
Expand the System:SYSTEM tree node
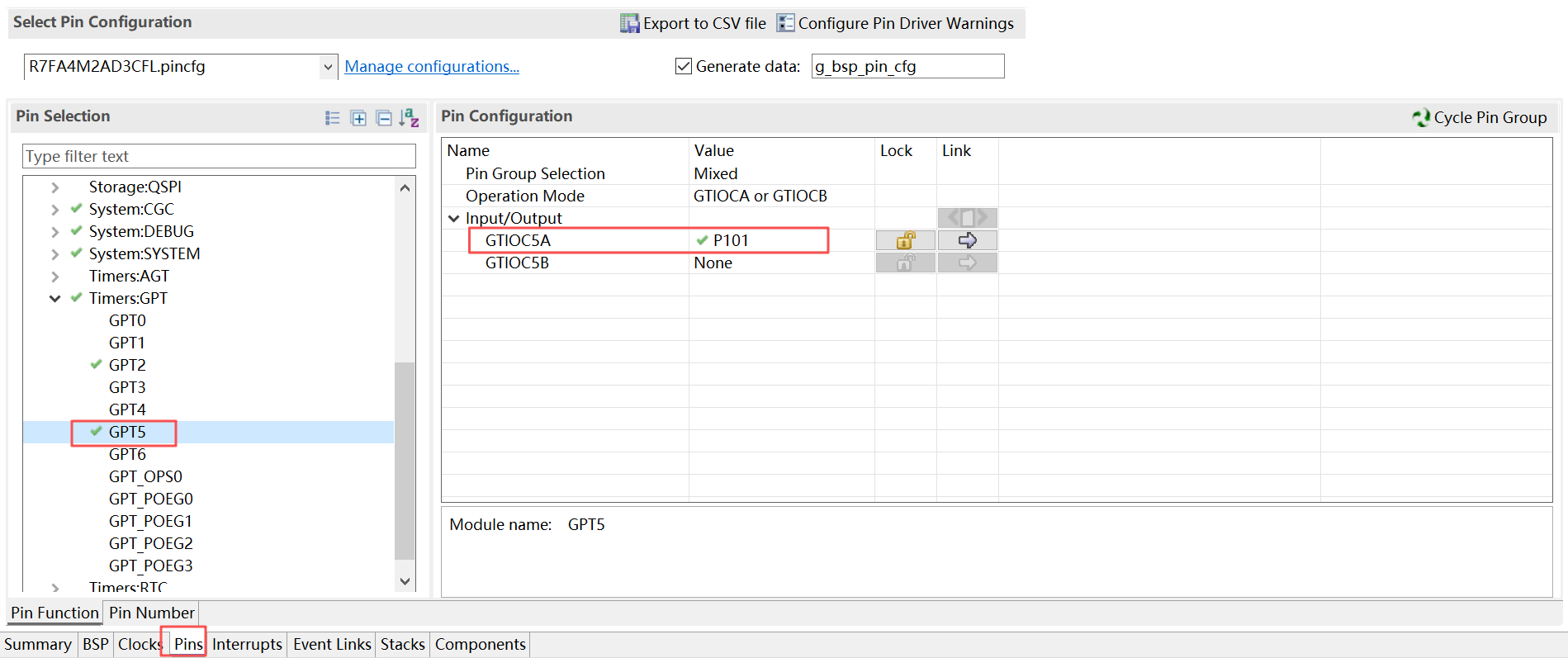[54, 254]
